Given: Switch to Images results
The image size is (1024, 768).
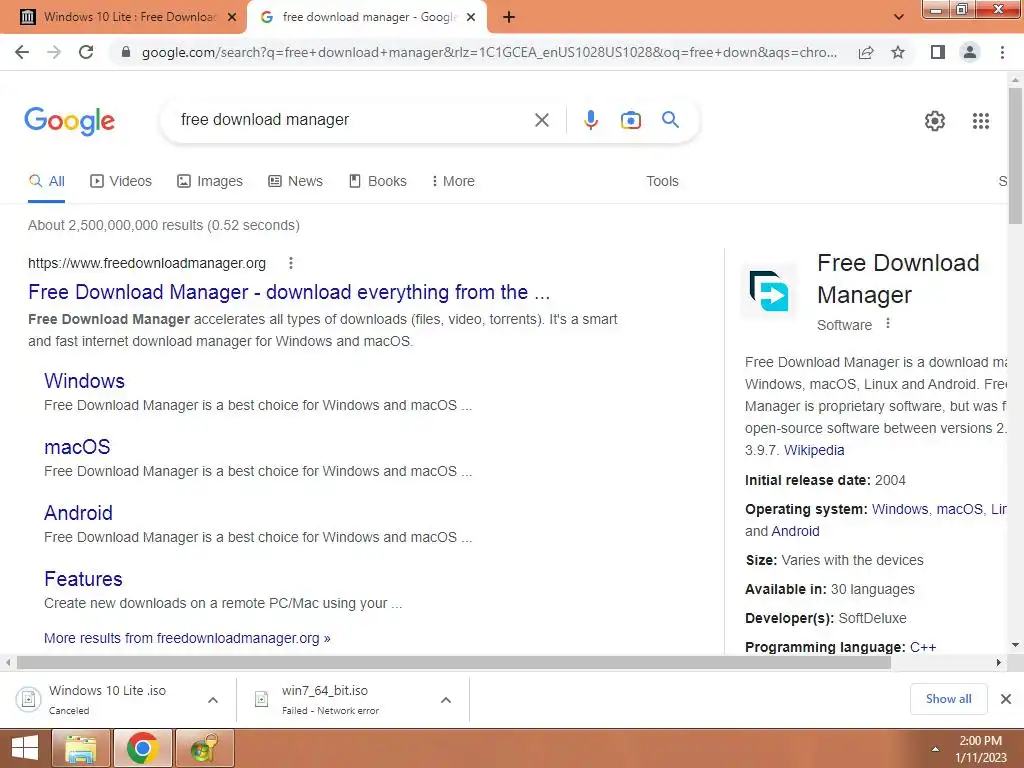Looking at the screenshot, I should (210, 181).
